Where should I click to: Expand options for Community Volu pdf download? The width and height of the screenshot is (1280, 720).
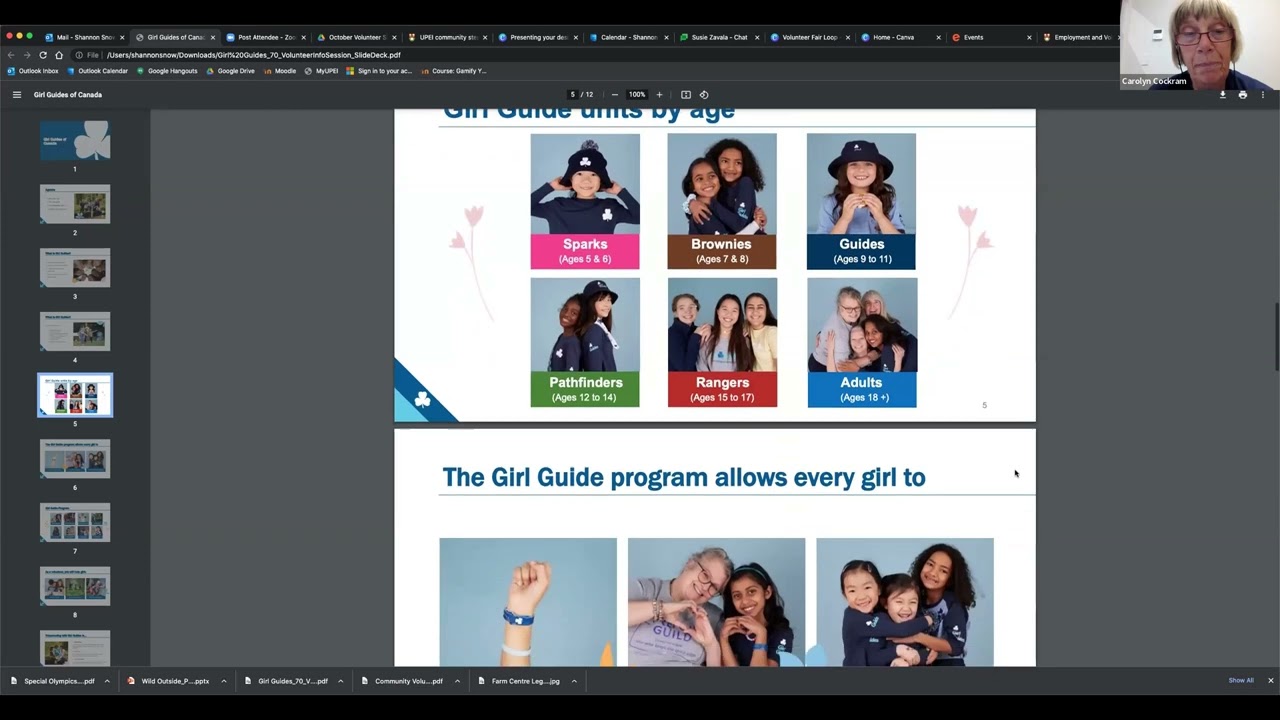[457, 681]
